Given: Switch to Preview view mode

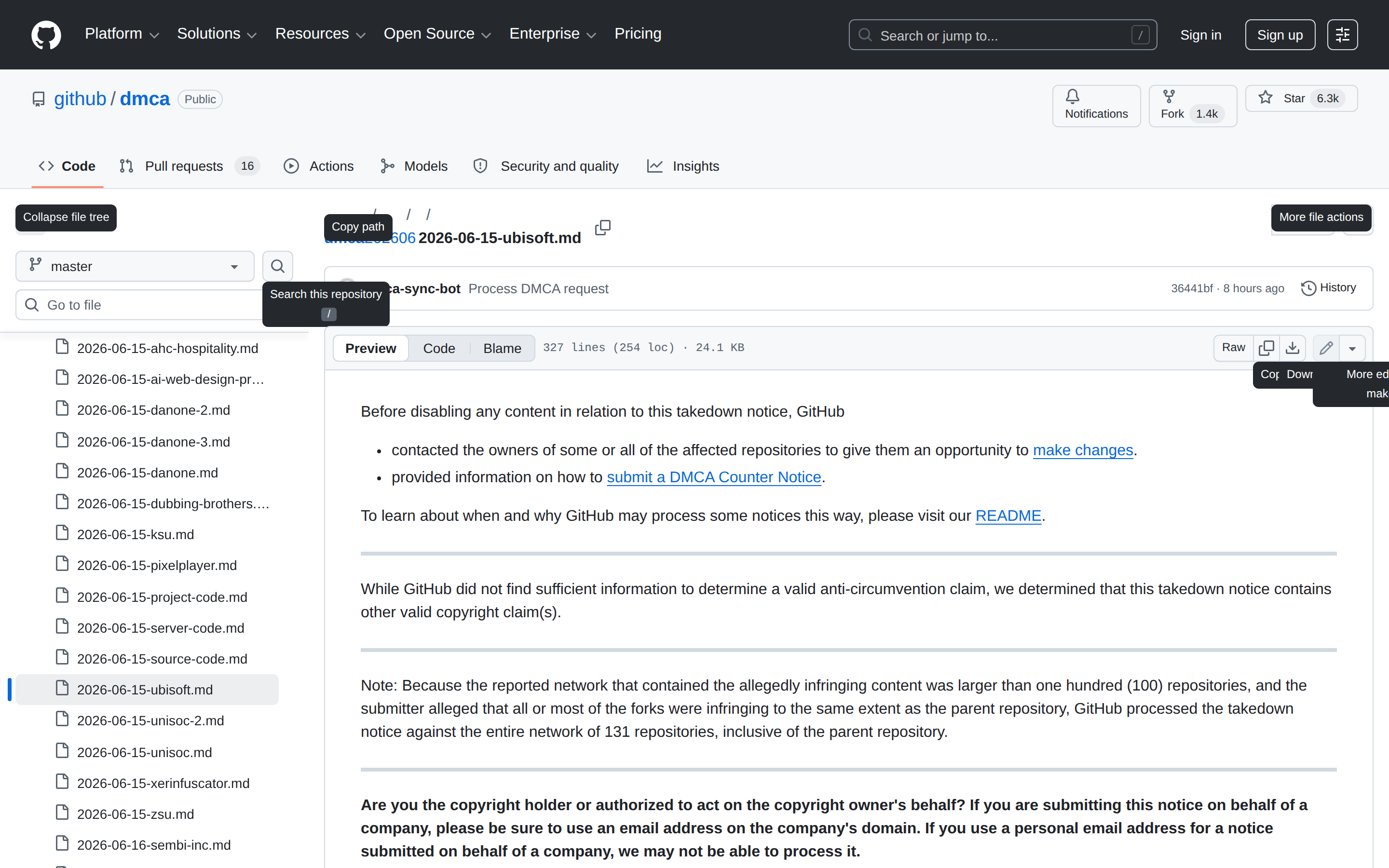Looking at the screenshot, I should tap(371, 348).
